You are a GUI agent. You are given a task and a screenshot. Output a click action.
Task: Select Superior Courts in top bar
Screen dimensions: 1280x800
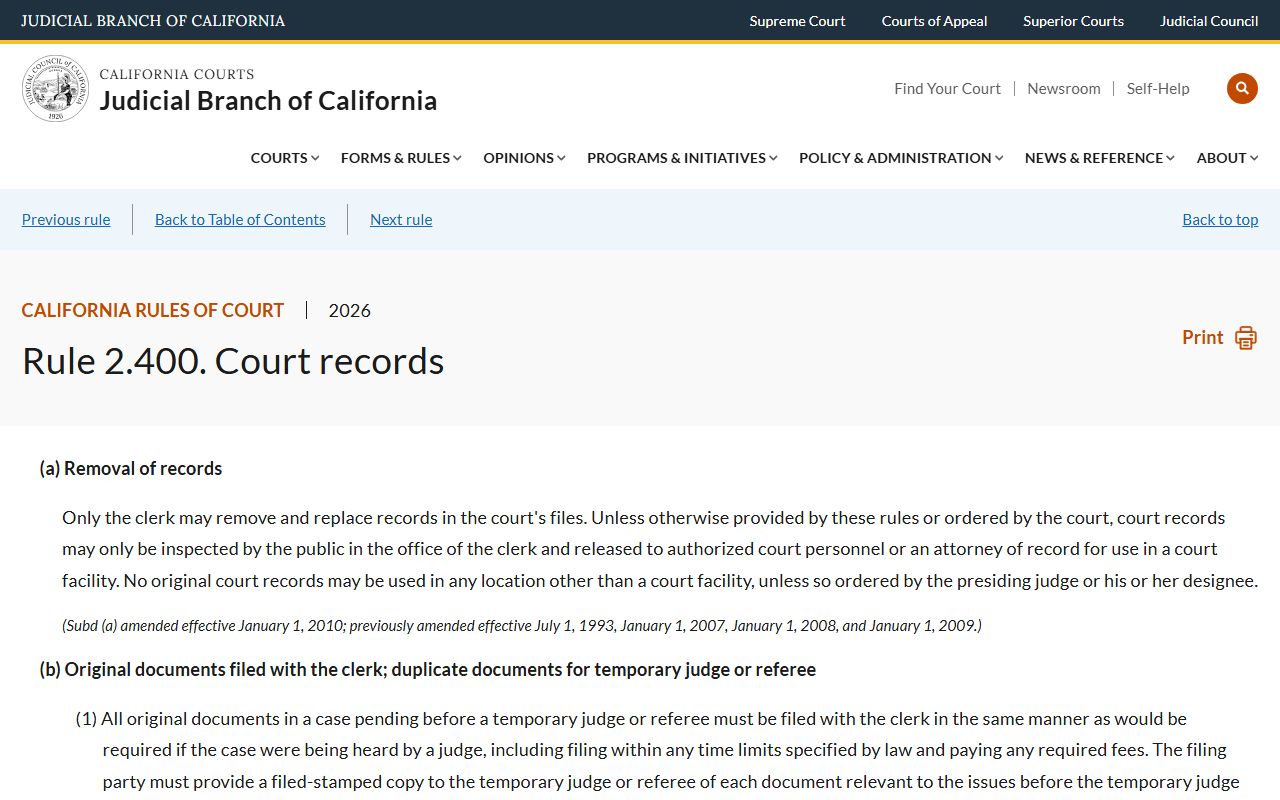[1073, 21]
